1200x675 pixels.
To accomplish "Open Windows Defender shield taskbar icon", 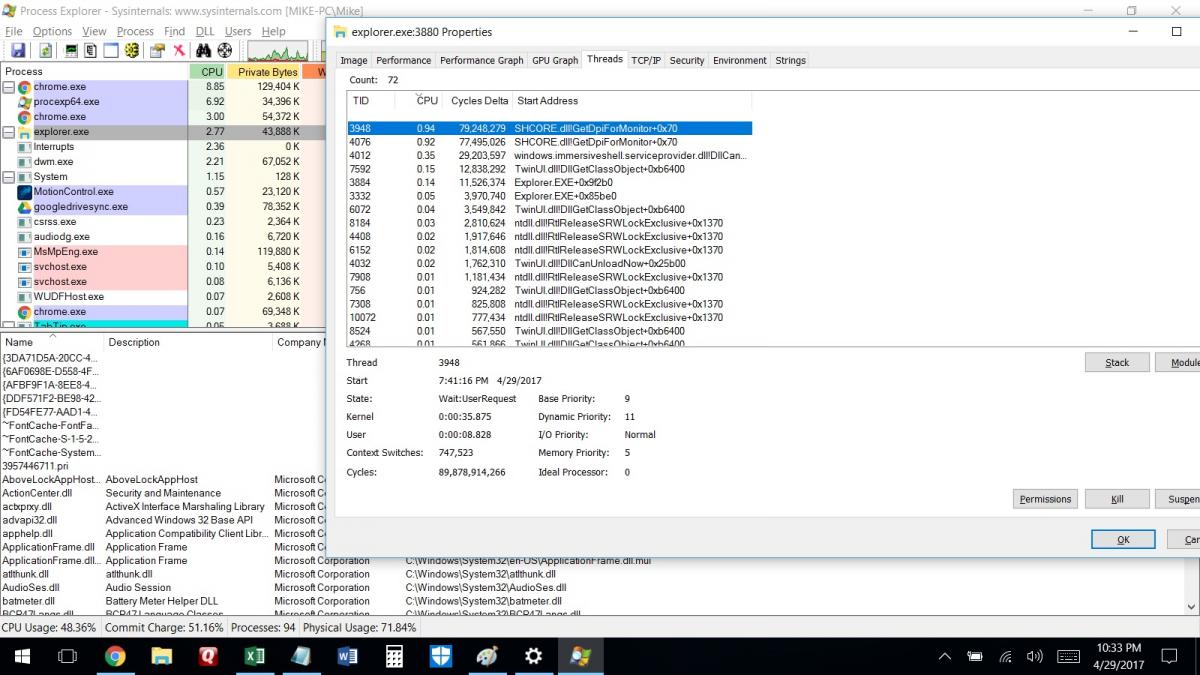I will click(x=441, y=656).
